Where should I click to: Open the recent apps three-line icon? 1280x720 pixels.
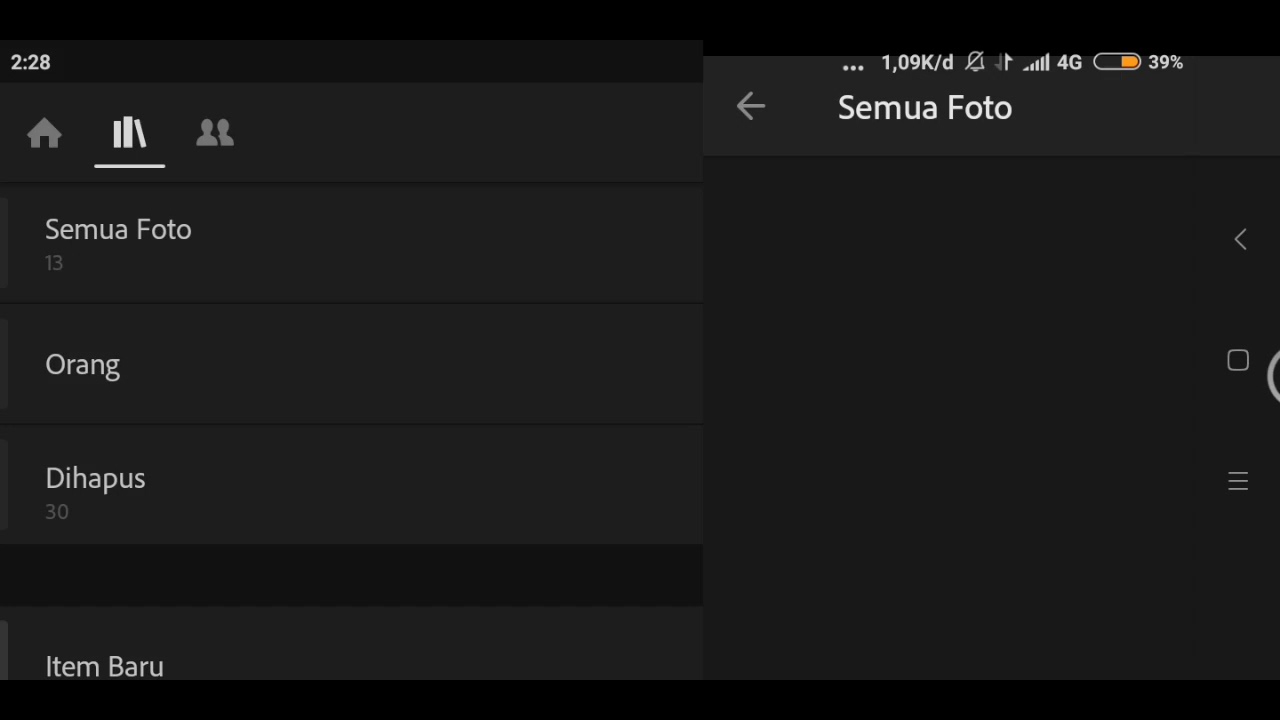click(x=1238, y=482)
